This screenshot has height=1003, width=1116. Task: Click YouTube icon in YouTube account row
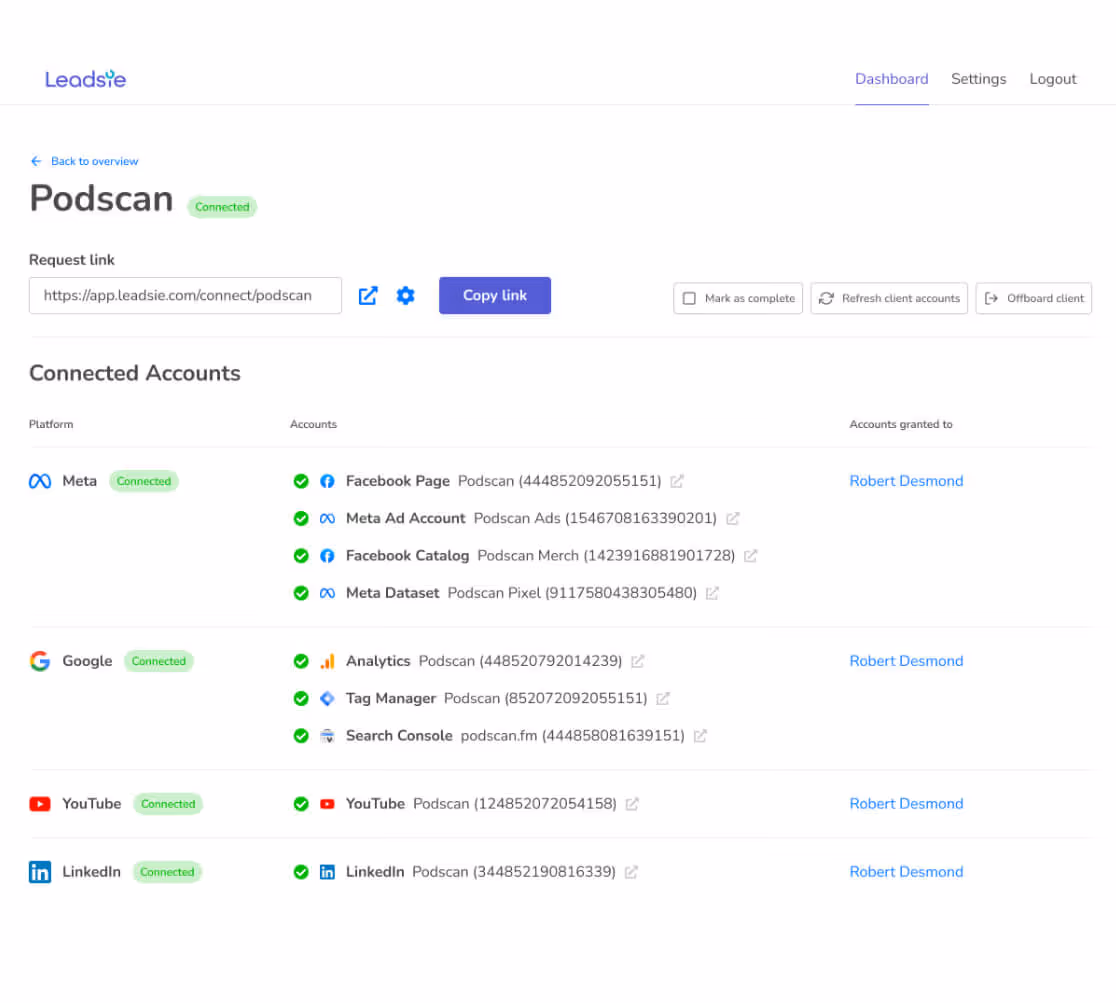327,804
